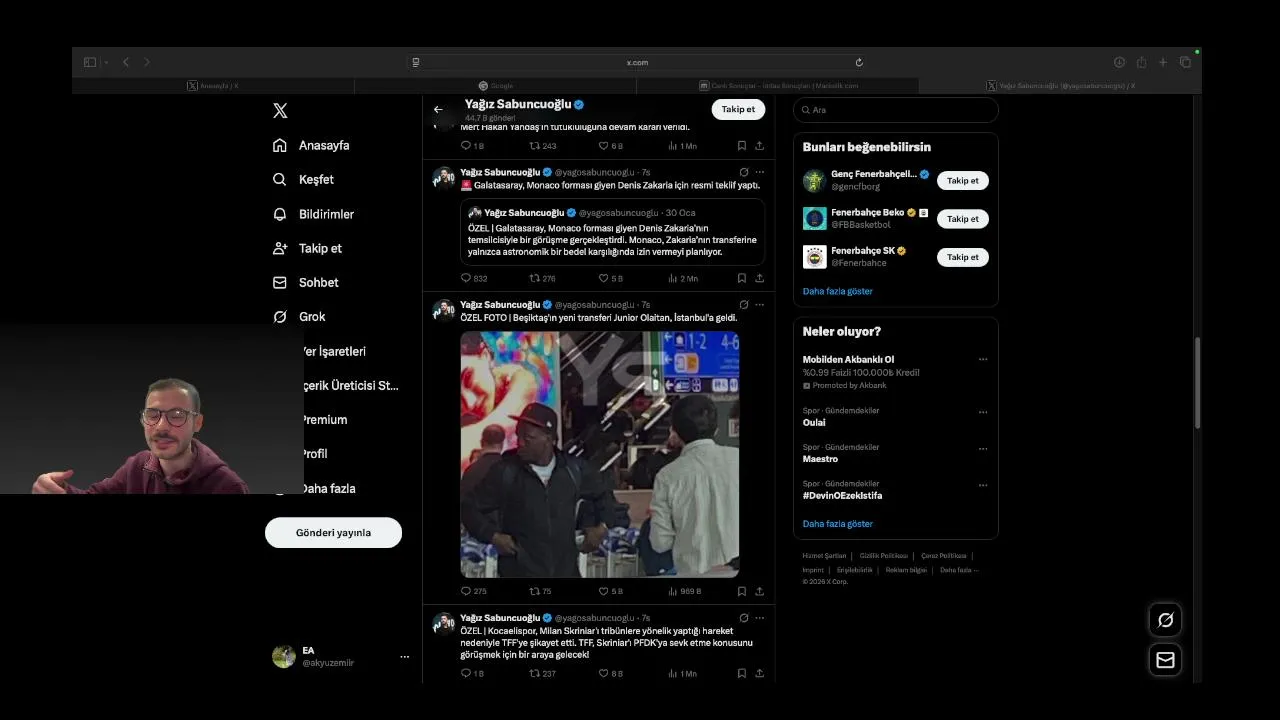The image size is (1280, 720).
Task: Click the Gönderi yayınla button
Action: pyautogui.click(x=333, y=532)
